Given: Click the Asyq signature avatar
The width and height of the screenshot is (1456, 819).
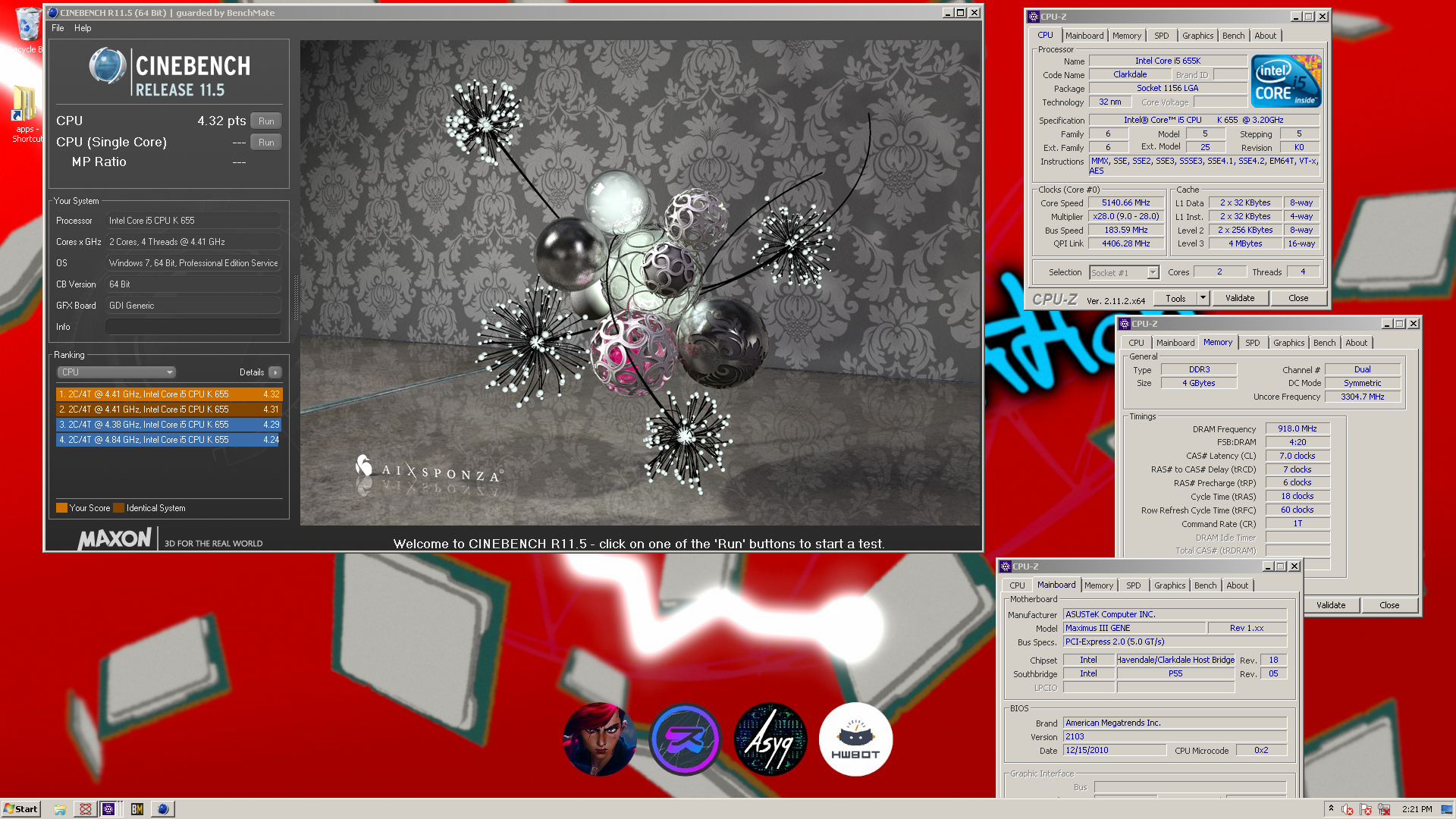Looking at the screenshot, I should tap(770, 739).
